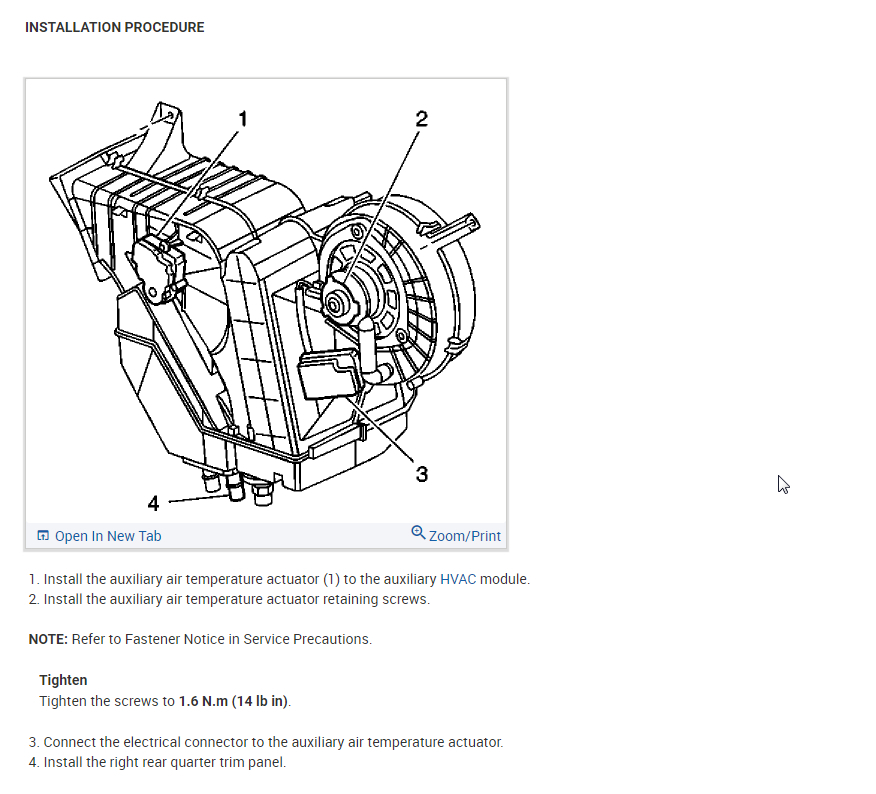Open the diagram via Open In New Tab text

tap(108, 536)
